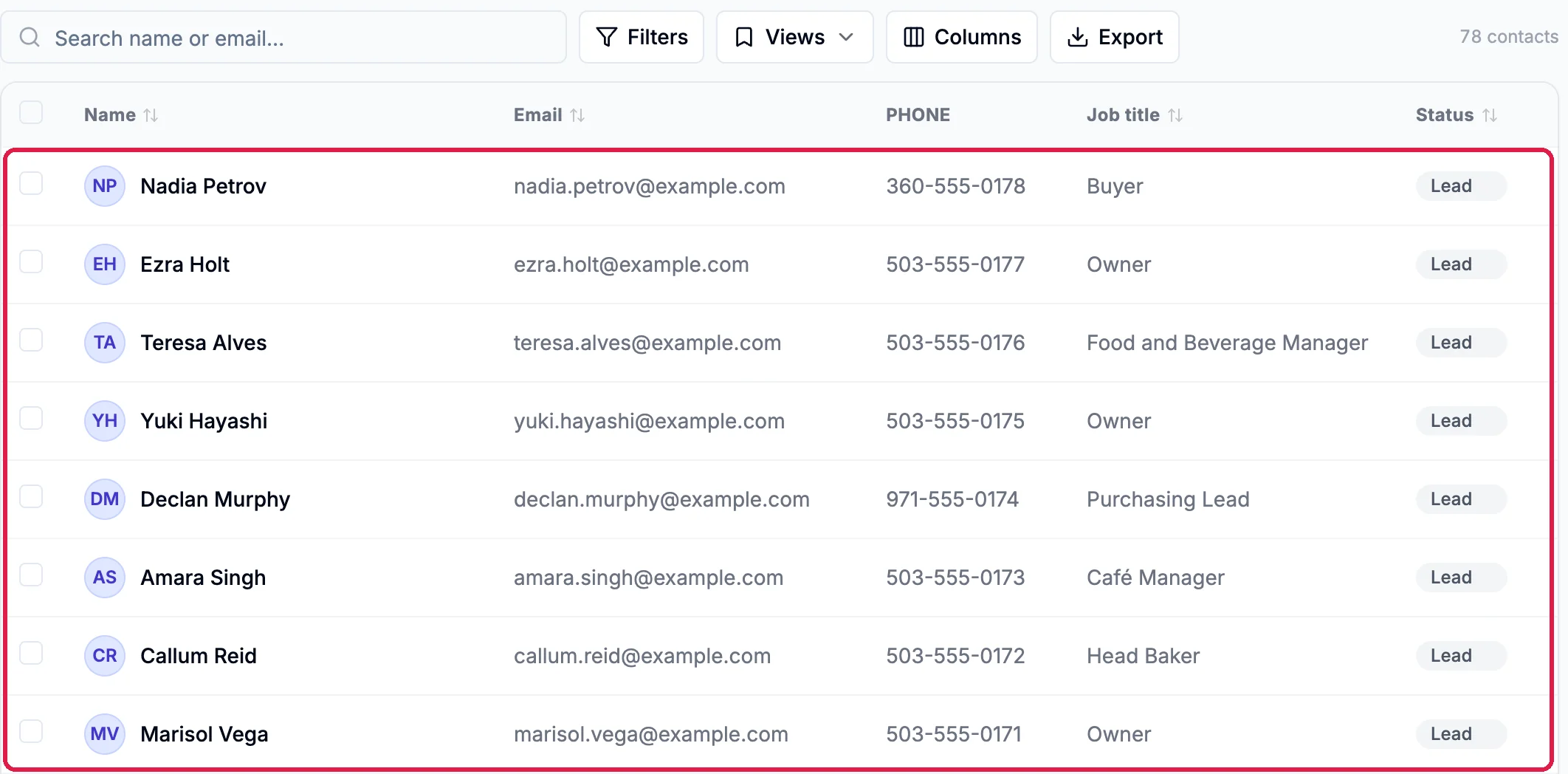1568x774 pixels.
Task: Click email callum.reid@example.com
Action: coord(642,656)
